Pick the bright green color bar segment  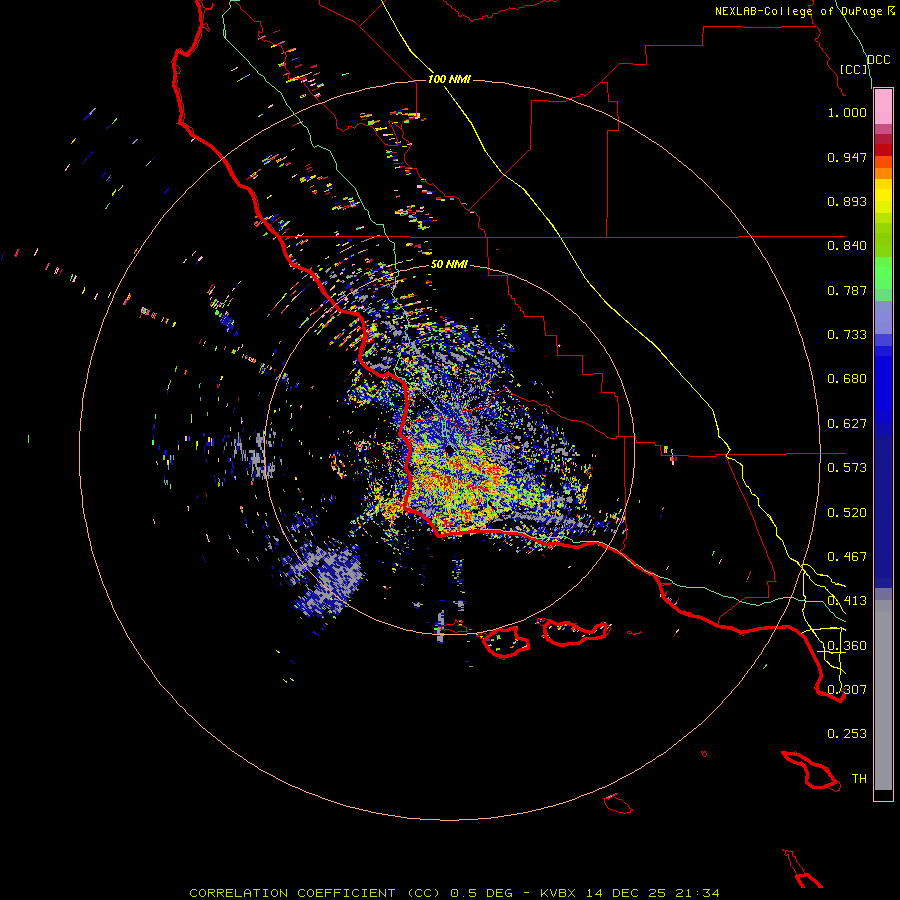883,273
